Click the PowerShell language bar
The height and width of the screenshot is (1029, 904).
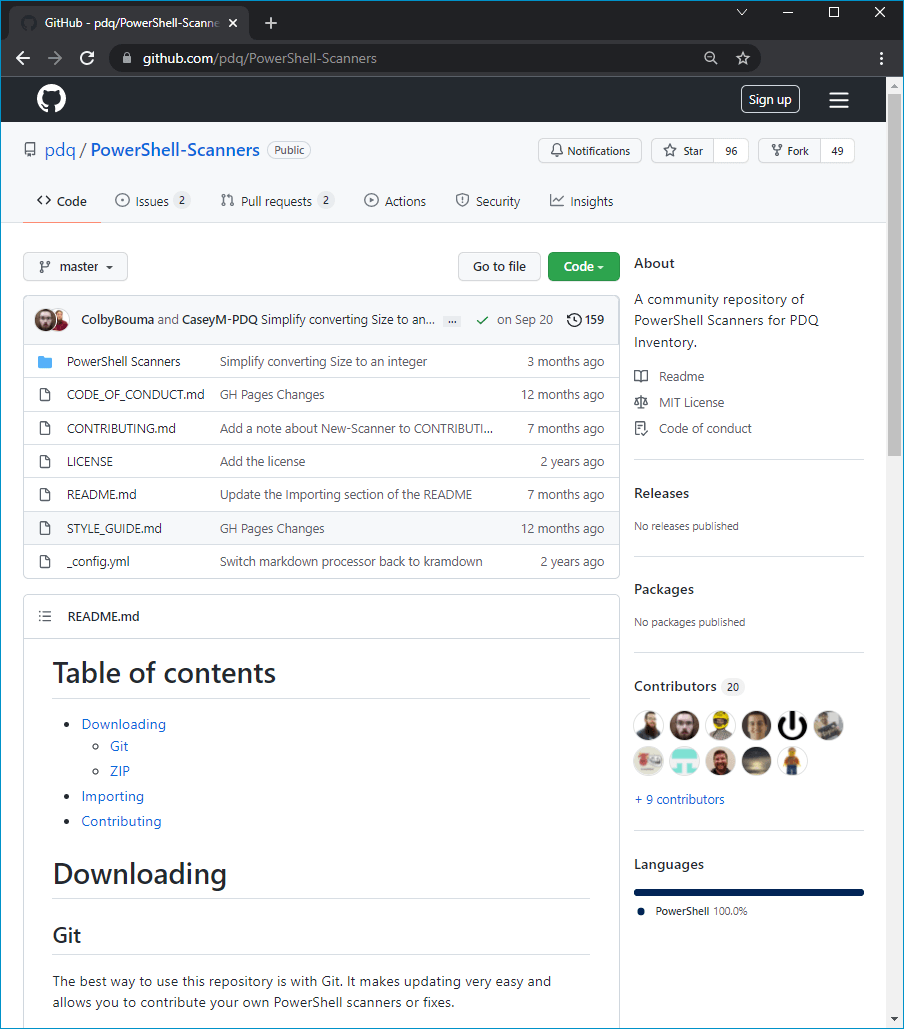749,892
